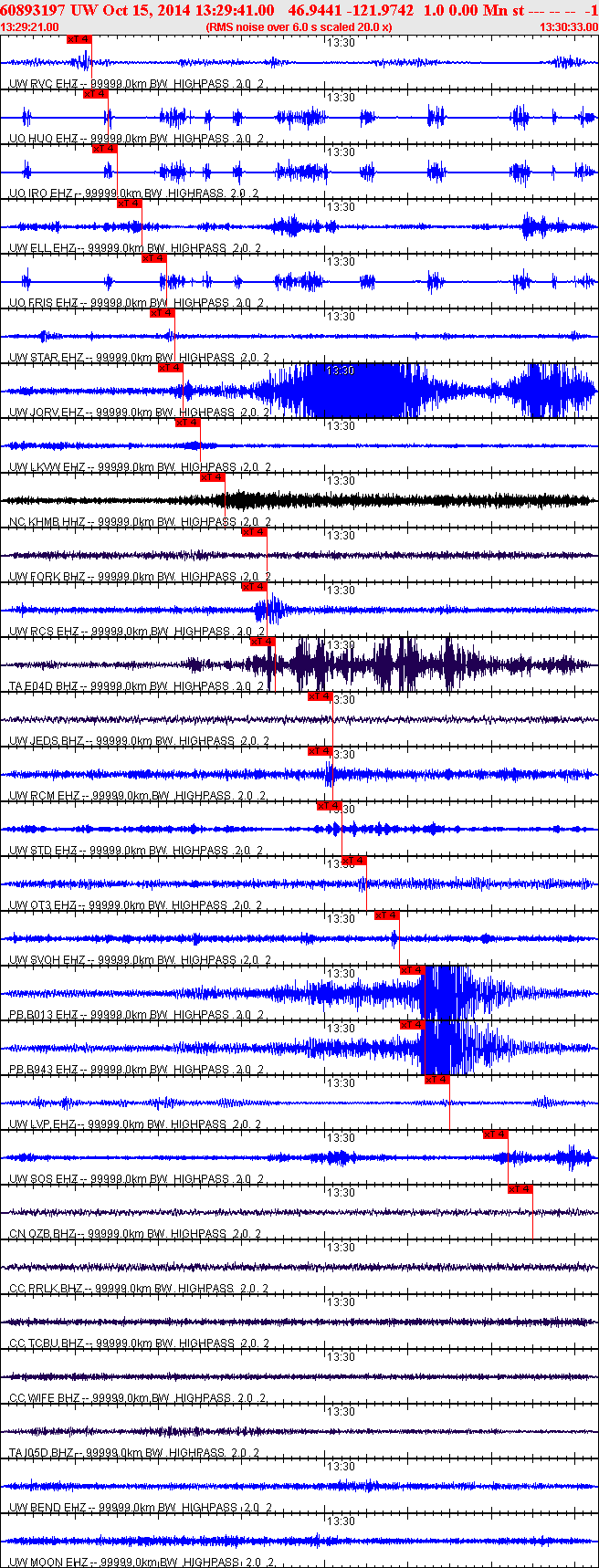Select the red pick flag on UW FORK trace
This screenshot has width=599, height=1568.
click(255, 532)
